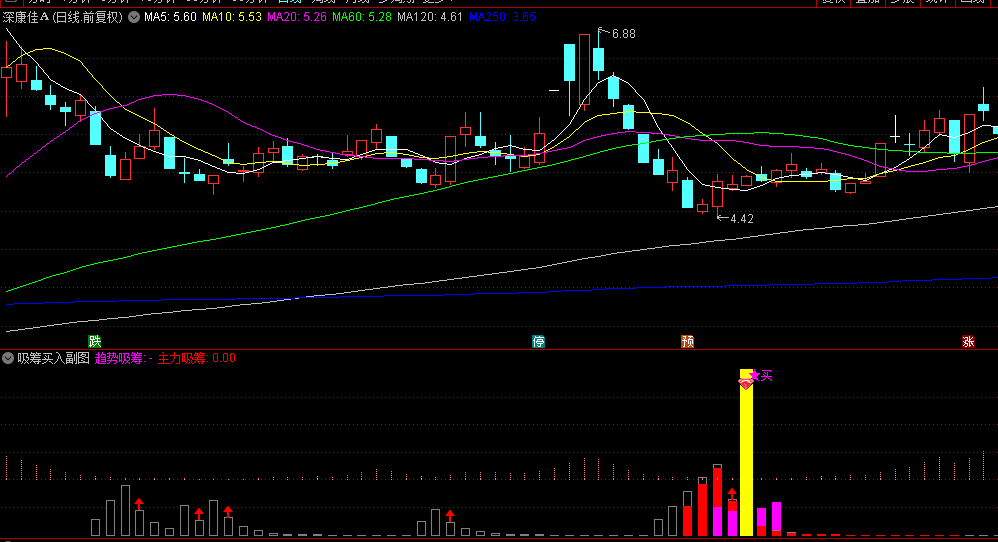Select the tall yellow signal bar

point(746,452)
